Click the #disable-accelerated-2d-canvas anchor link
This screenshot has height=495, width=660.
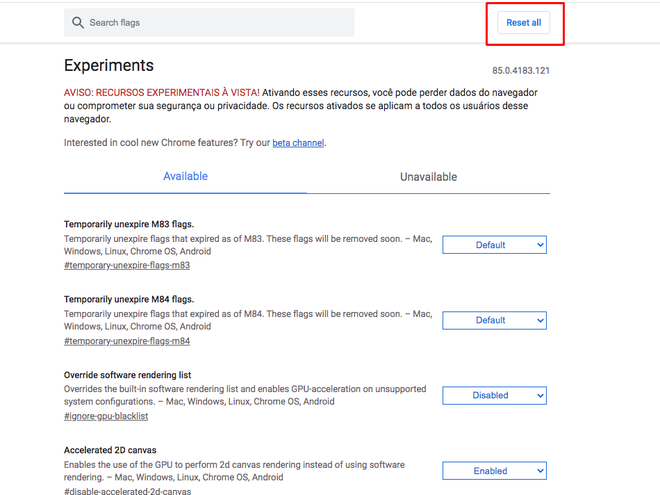click(128, 491)
